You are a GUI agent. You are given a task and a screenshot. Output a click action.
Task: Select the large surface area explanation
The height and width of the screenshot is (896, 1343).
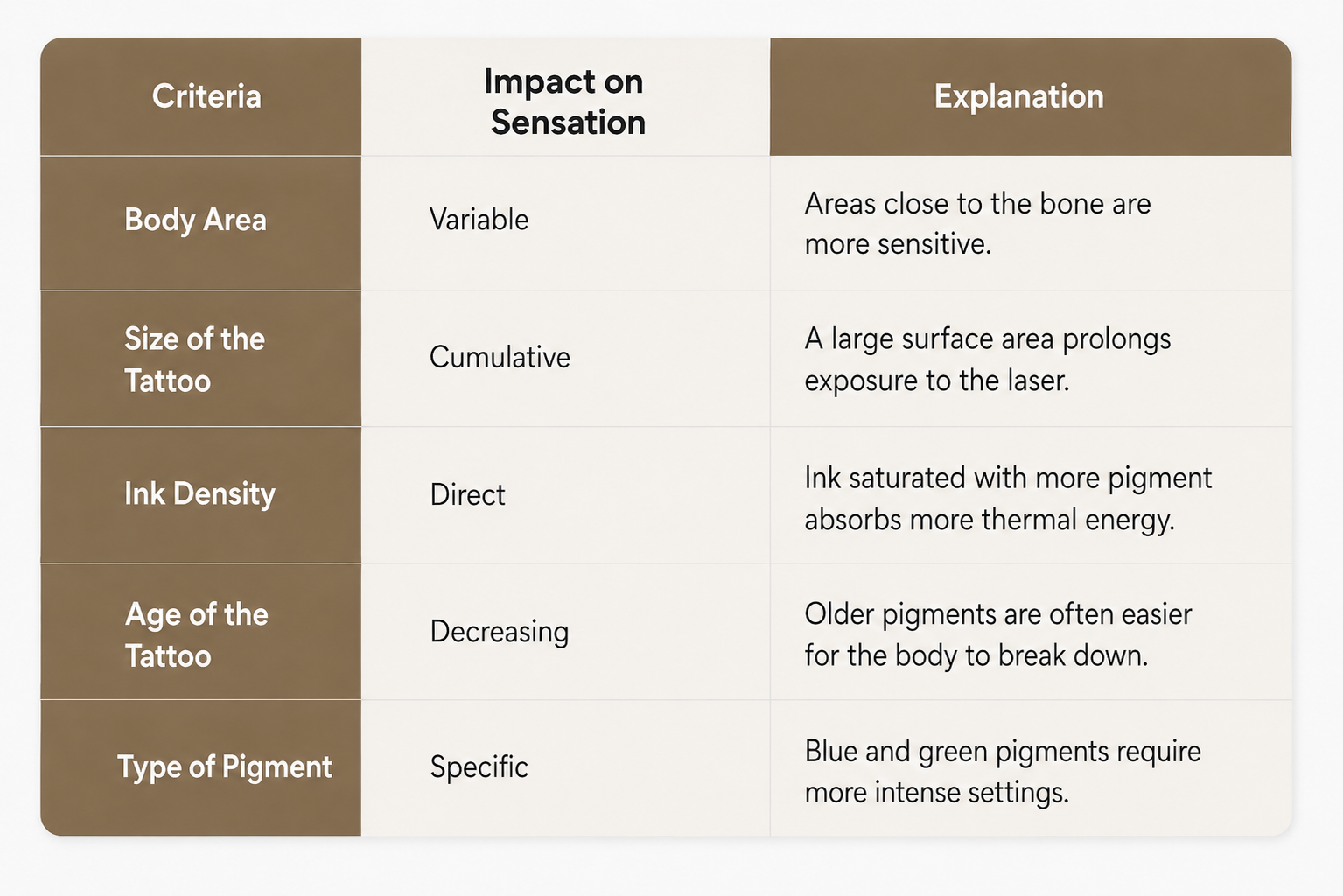click(988, 360)
